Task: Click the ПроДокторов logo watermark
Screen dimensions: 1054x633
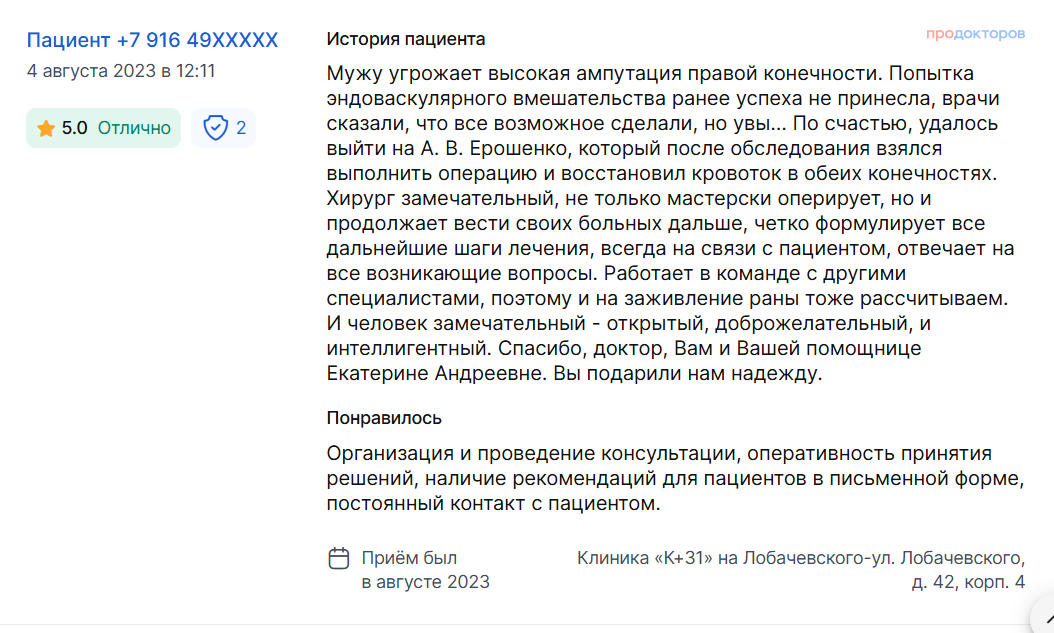Action: click(975, 34)
